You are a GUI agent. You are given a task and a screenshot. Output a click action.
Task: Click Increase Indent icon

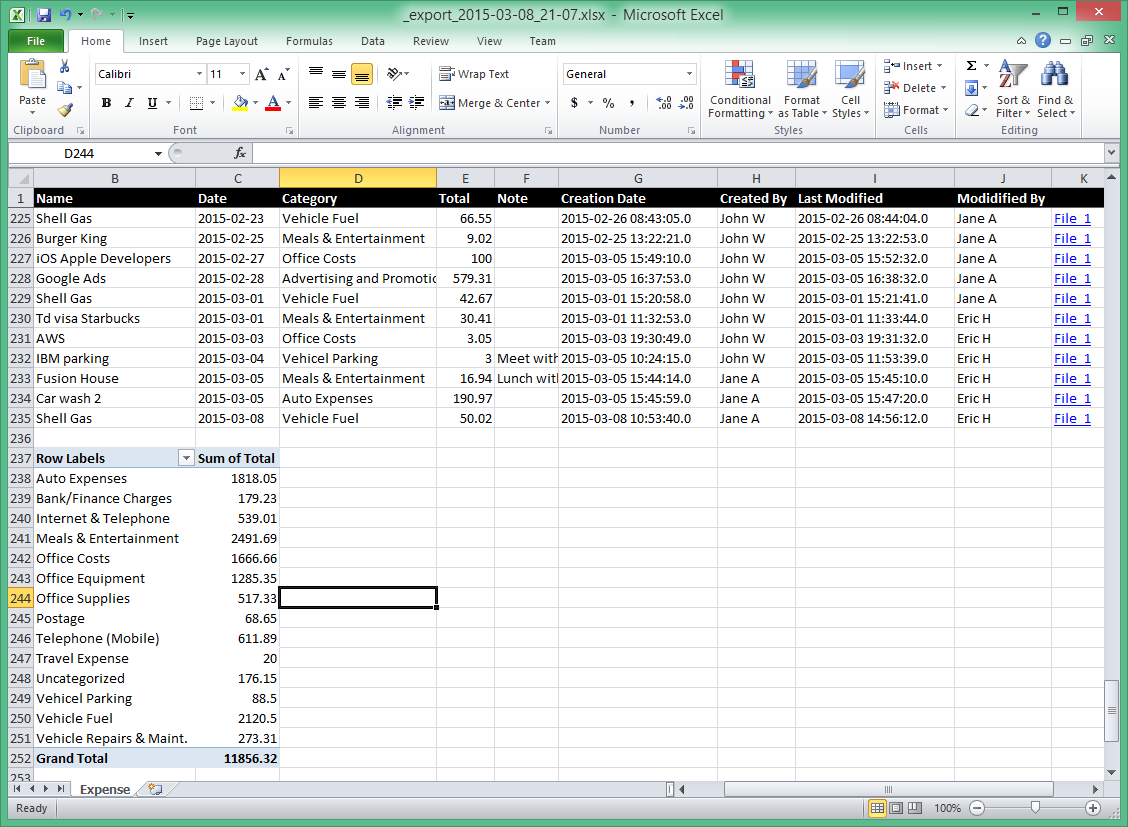(x=417, y=103)
